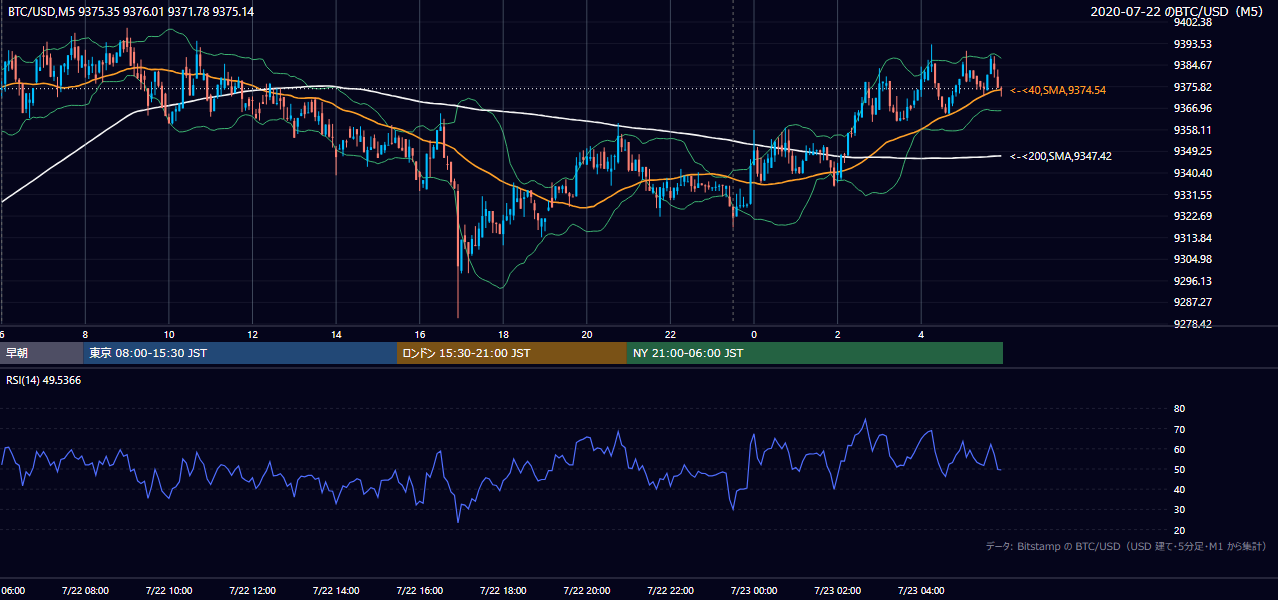Click RSI scale level 70
The image size is (1278, 600).
pyautogui.click(x=1179, y=429)
